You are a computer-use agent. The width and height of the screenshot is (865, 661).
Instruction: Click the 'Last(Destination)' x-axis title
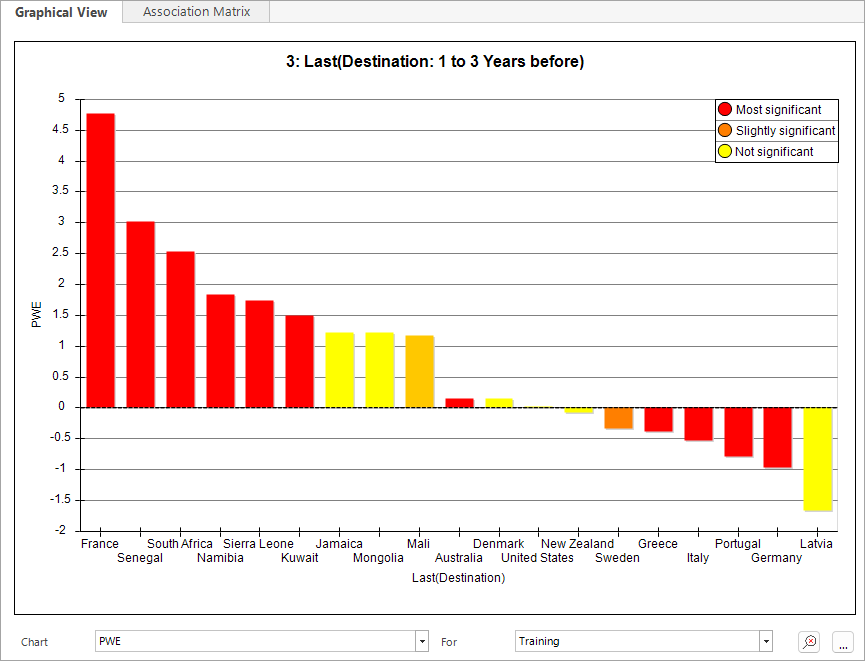[458, 578]
